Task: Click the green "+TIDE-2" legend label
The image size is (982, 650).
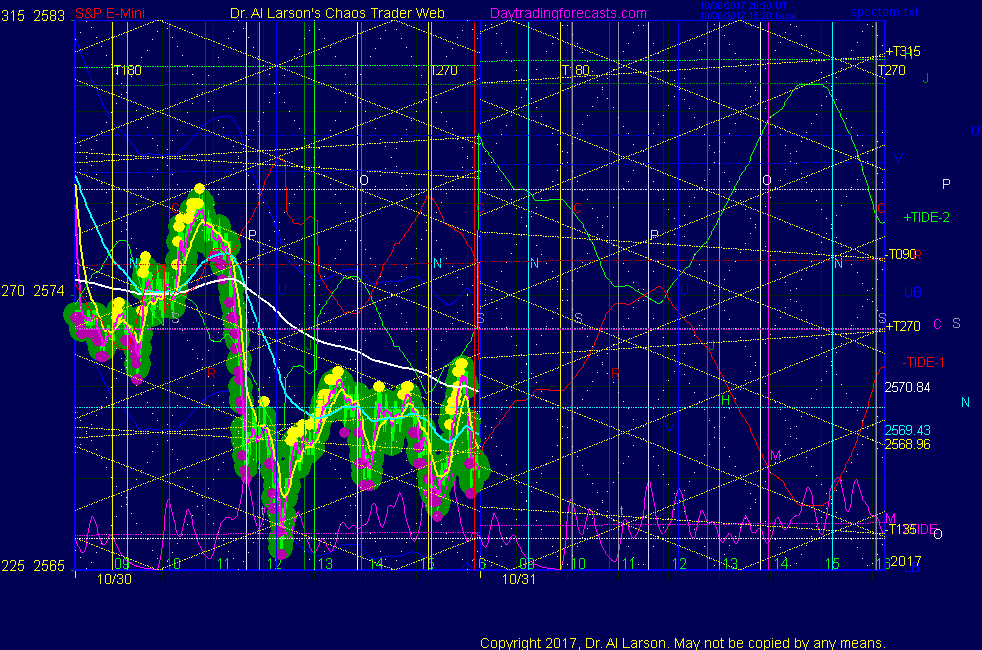Action: pyautogui.click(x=926, y=217)
